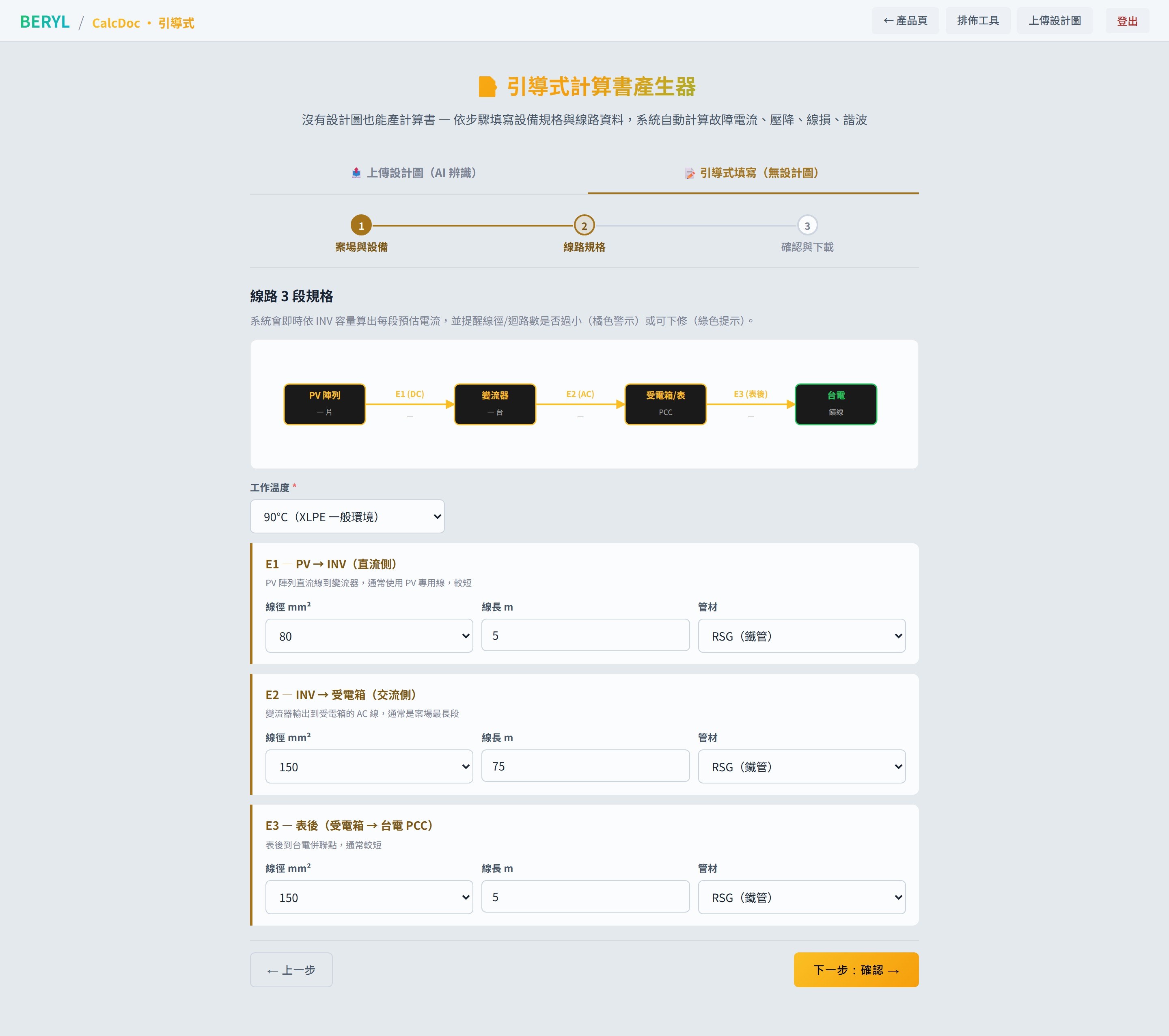Viewport: 1169px width, 1036px height.
Task: Click the E2 (AC) arrow label
Action: [580, 394]
